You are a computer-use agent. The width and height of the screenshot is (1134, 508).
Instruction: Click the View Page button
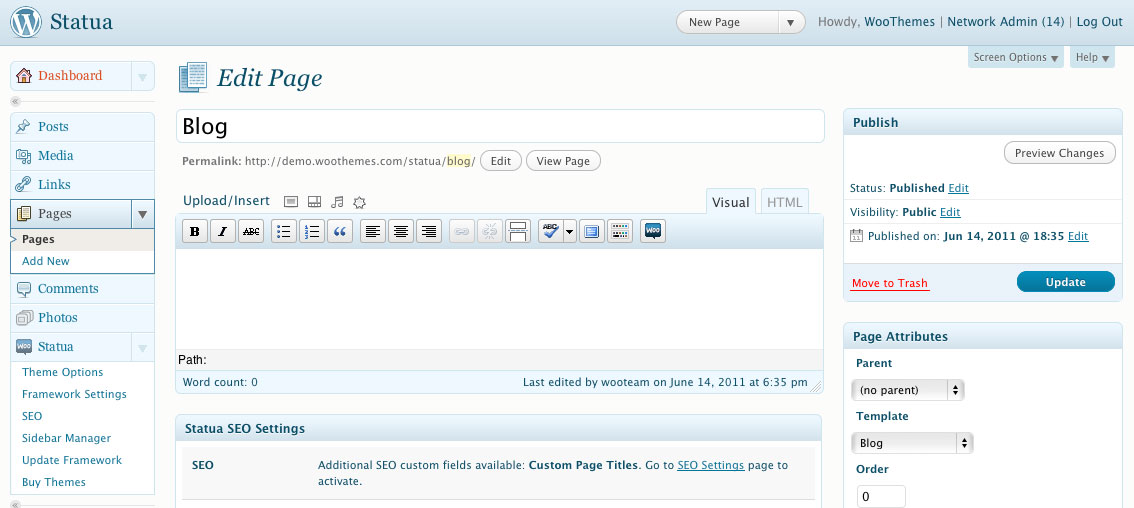pos(563,161)
